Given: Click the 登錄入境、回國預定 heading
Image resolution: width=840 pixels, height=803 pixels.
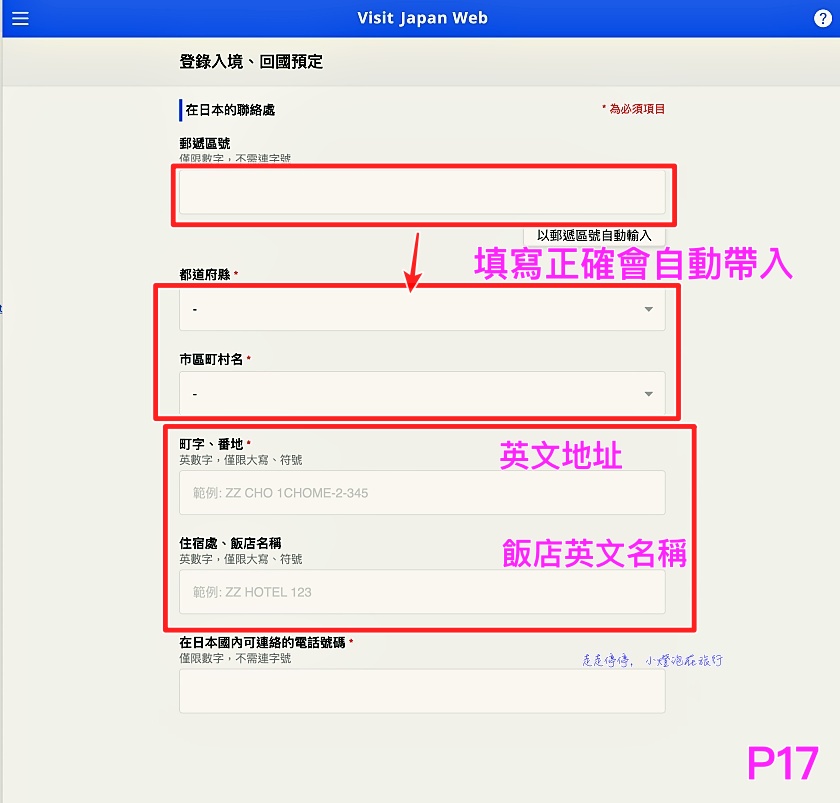Looking at the screenshot, I should pyautogui.click(x=251, y=62).
